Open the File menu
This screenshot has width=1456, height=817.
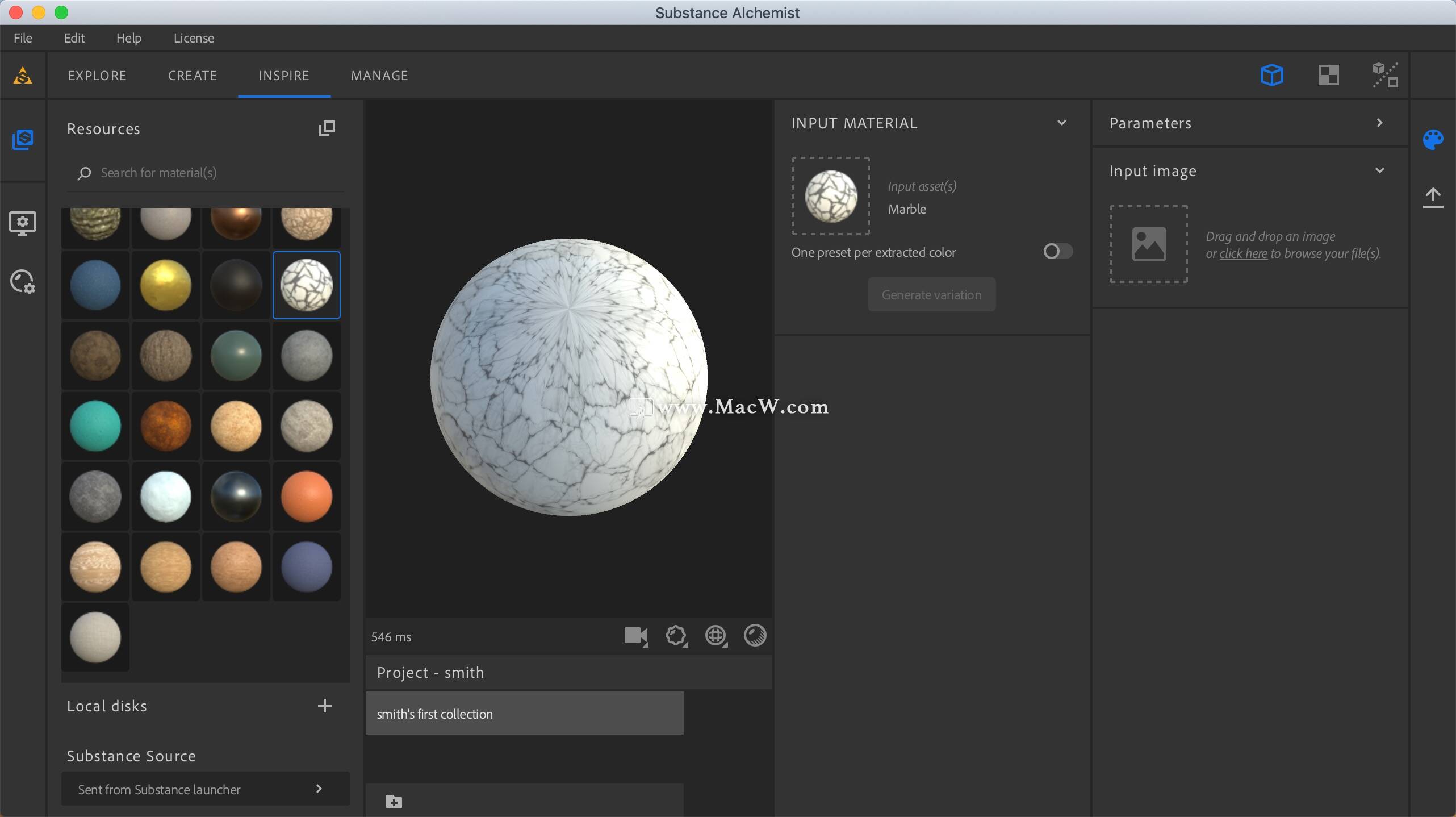23,38
